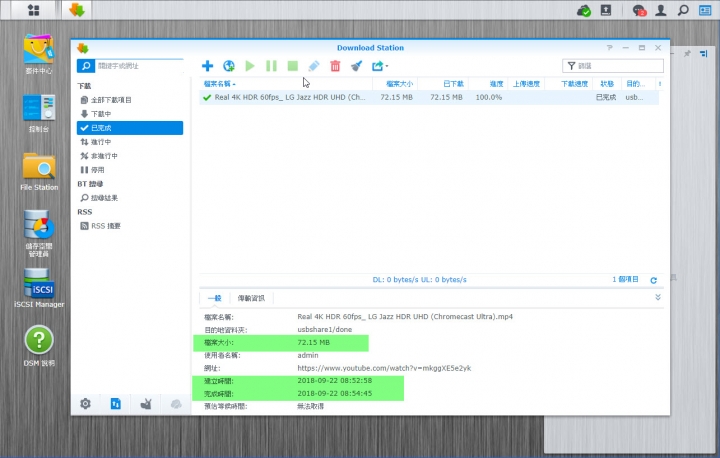
Task: Open the Download Station help question mark
Action: tap(609, 48)
